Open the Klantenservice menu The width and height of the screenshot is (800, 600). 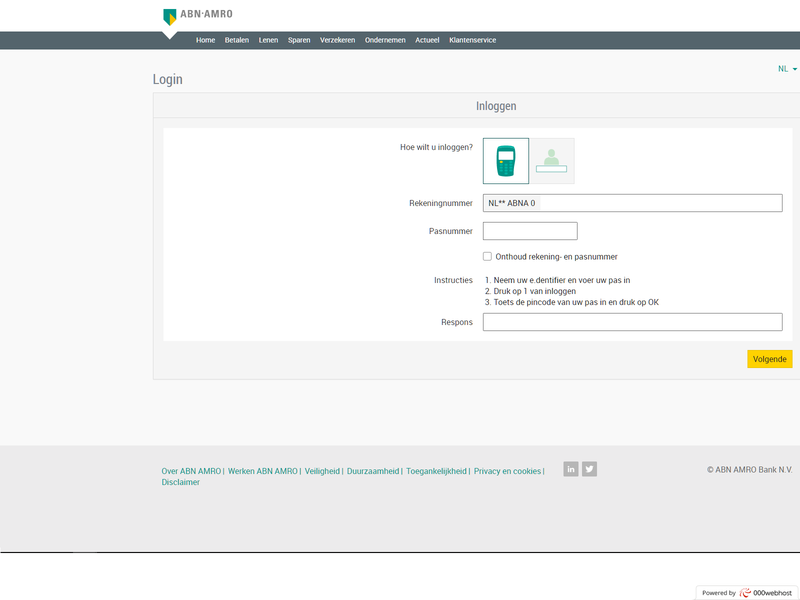(473, 40)
